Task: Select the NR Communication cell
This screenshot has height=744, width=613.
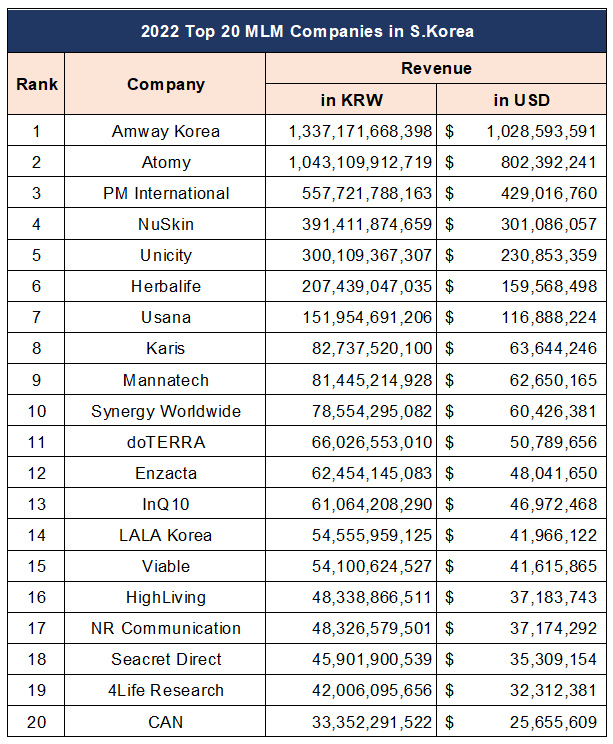Action: coord(166,628)
